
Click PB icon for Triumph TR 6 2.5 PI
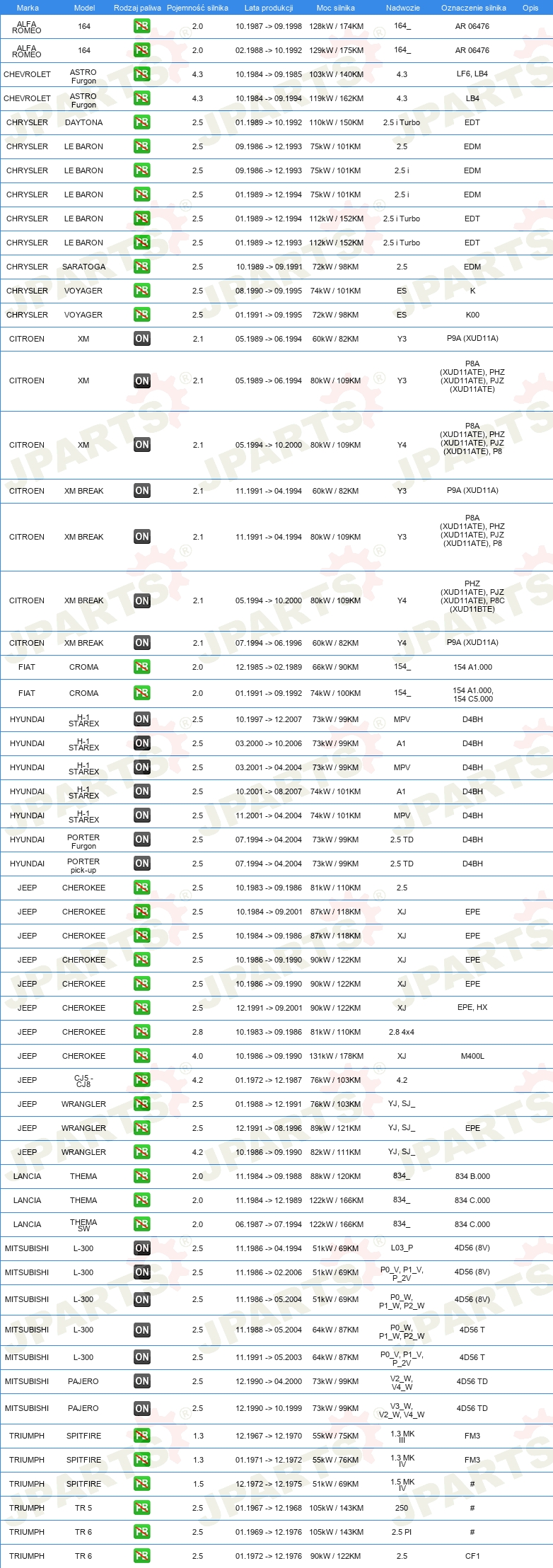point(141,1532)
